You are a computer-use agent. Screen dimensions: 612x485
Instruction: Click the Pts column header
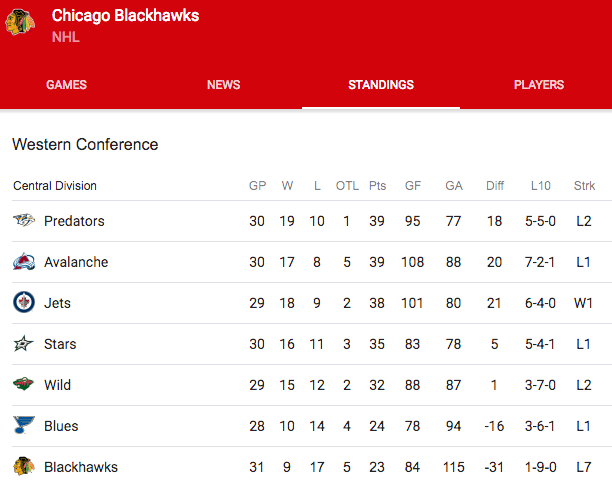377,186
